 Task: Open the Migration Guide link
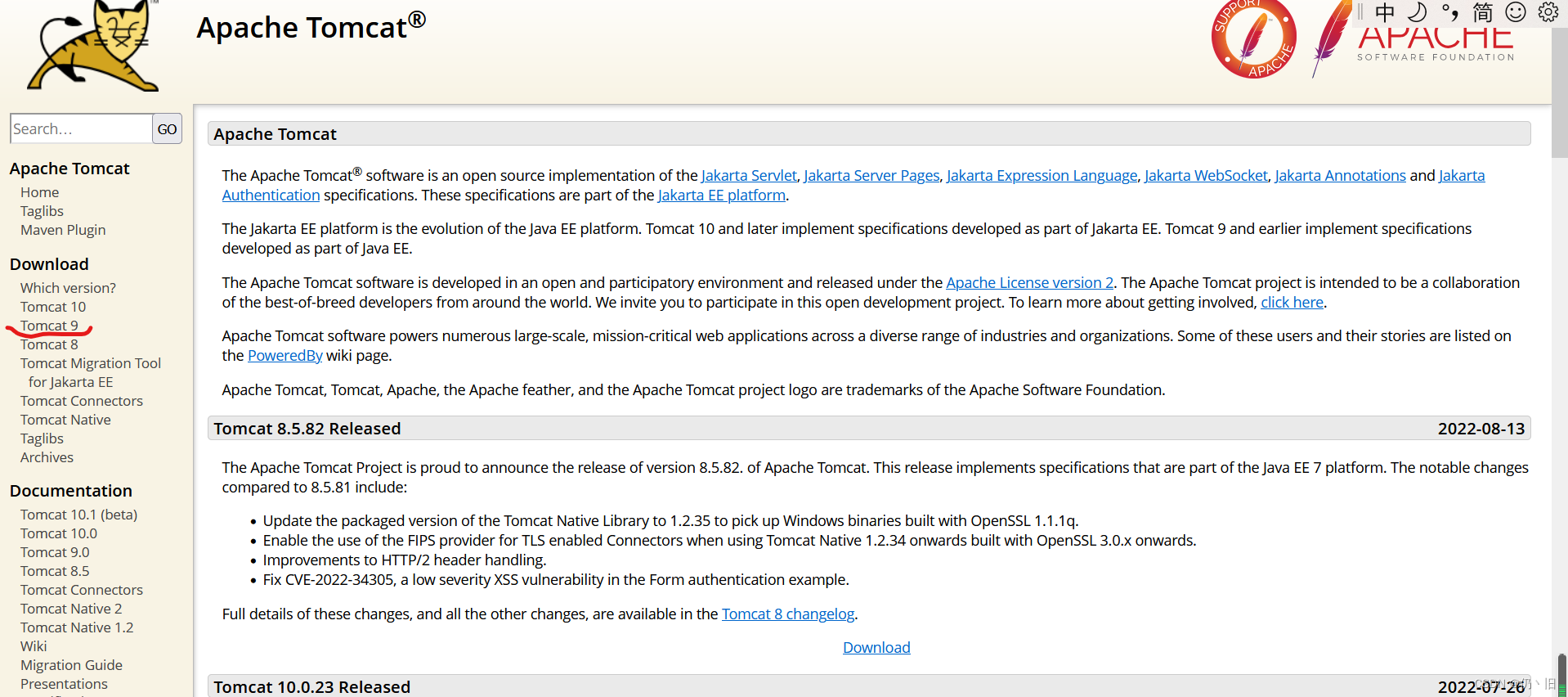(x=71, y=665)
